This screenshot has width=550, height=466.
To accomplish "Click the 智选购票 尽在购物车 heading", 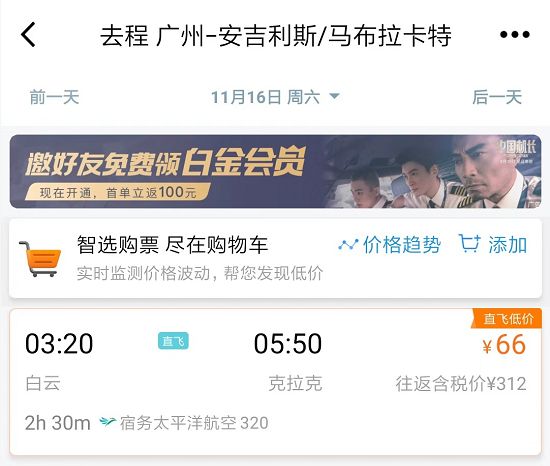I will pyautogui.click(x=172, y=244).
